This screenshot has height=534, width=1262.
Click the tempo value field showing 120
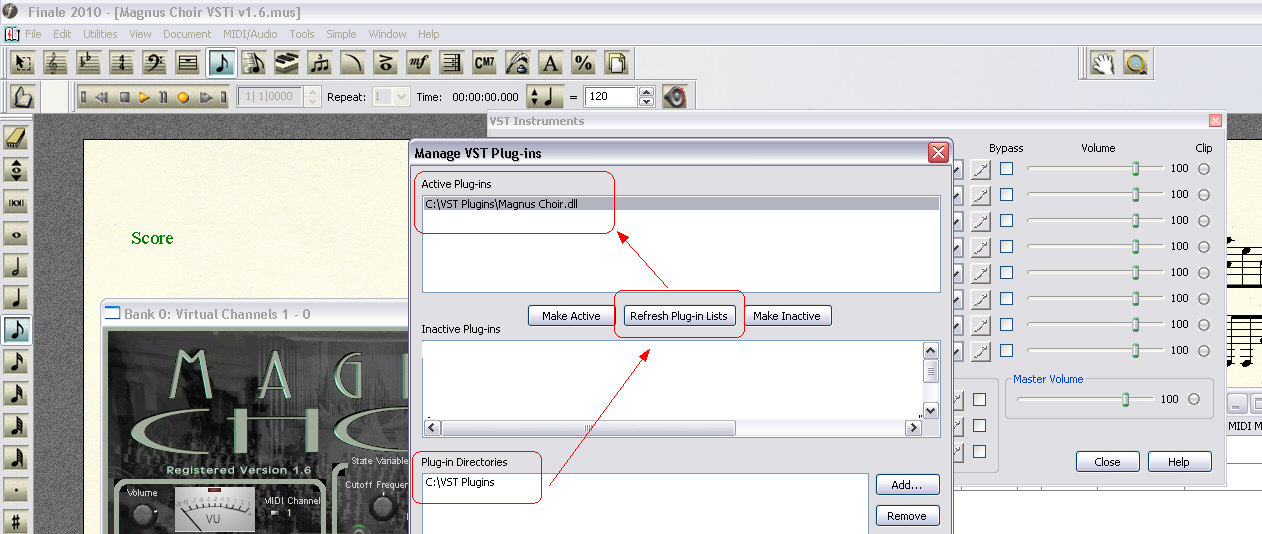pyautogui.click(x=611, y=97)
